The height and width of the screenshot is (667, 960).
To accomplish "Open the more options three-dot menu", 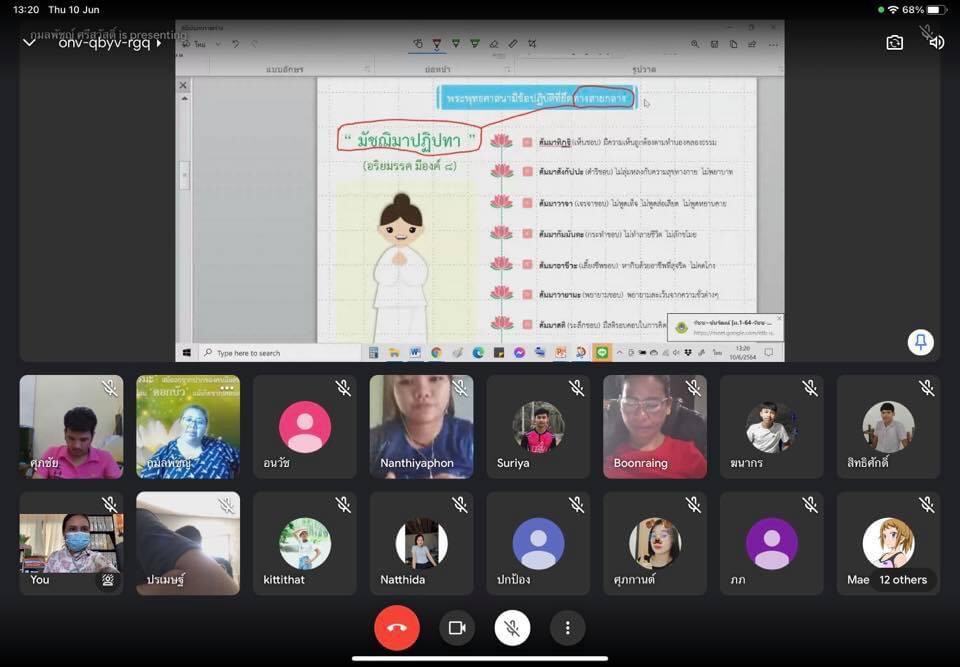I will click(567, 628).
